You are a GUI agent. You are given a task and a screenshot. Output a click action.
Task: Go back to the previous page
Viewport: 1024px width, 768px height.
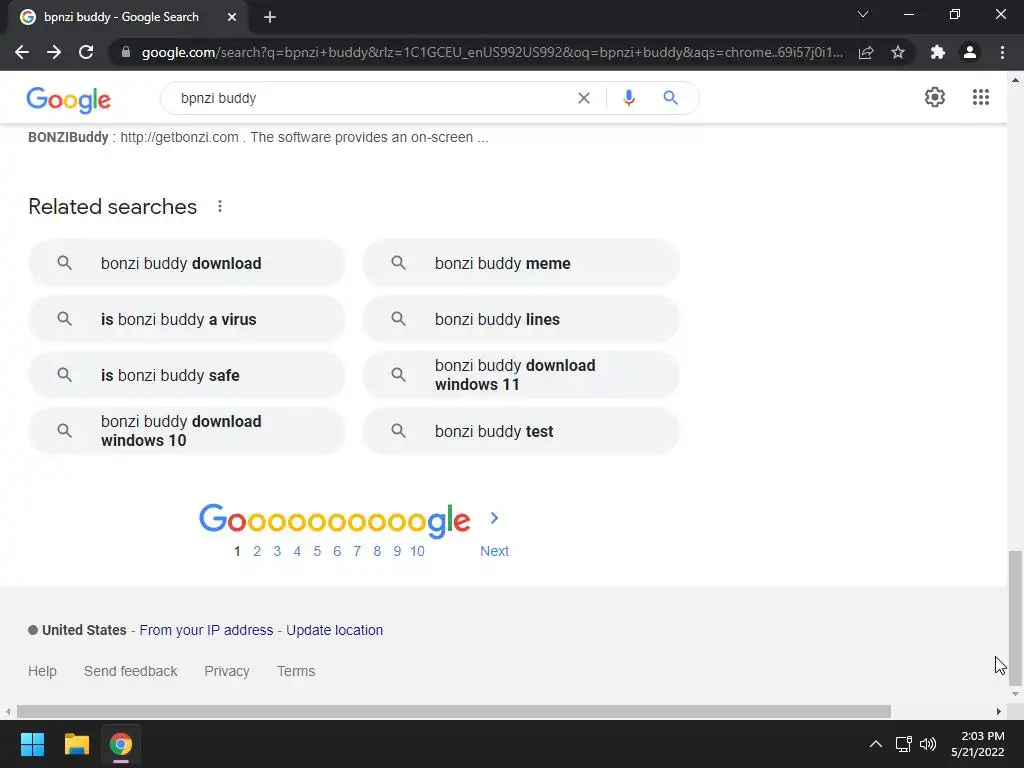[x=22, y=52]
